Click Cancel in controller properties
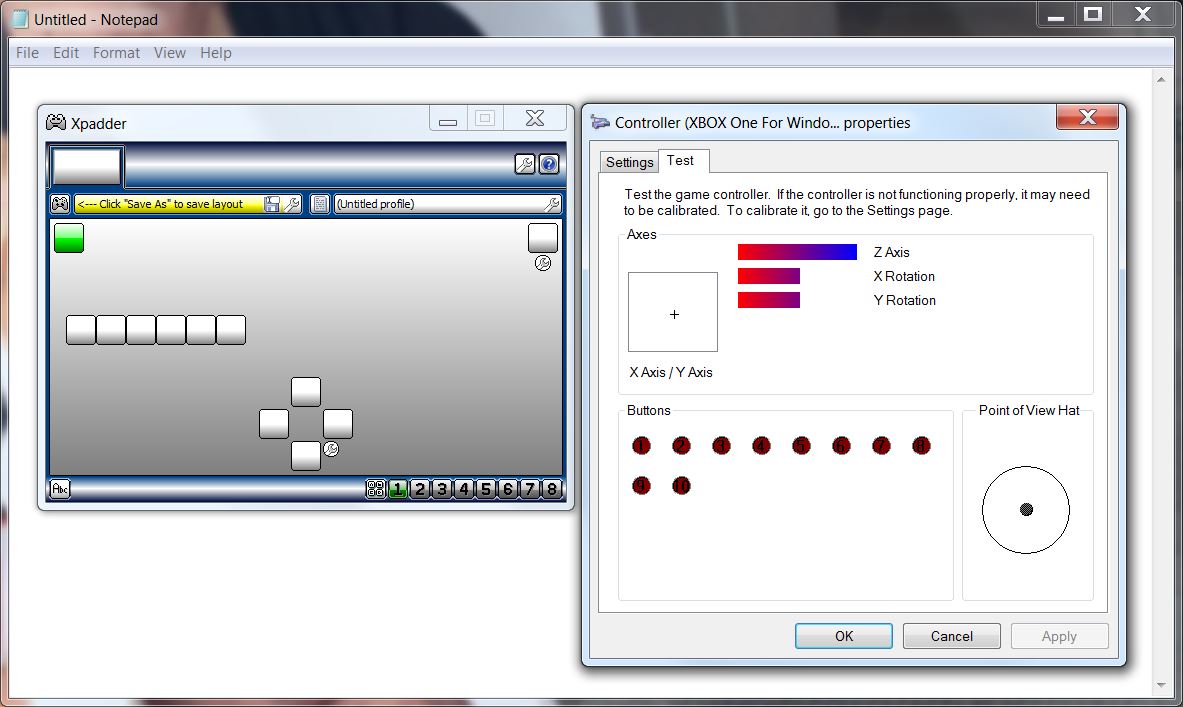The height and width of the screenshot is (707, 1183). [x=951, y=636]
